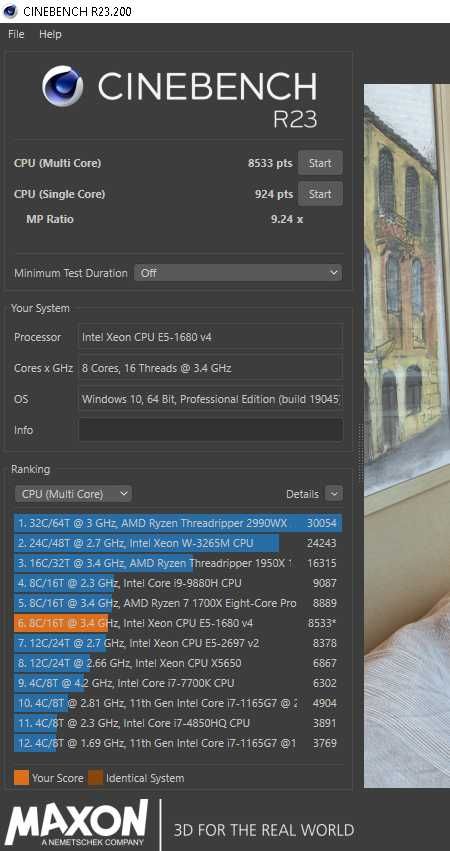Select the i7-1165G7 1.69 GHz ranking row

tap(178, 743)
